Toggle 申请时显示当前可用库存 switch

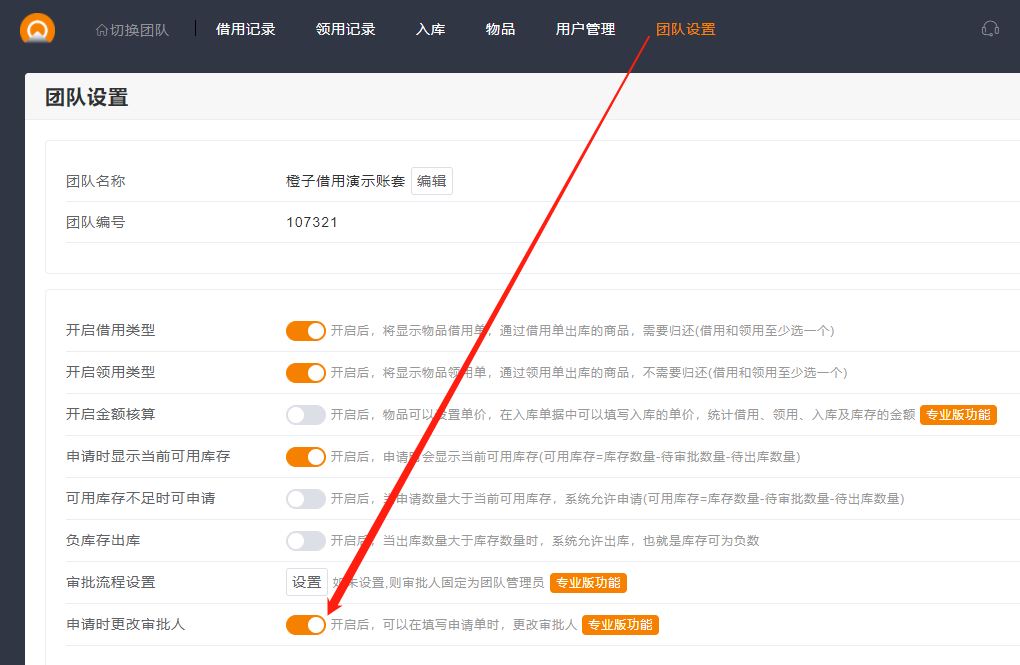click(306, 457)
